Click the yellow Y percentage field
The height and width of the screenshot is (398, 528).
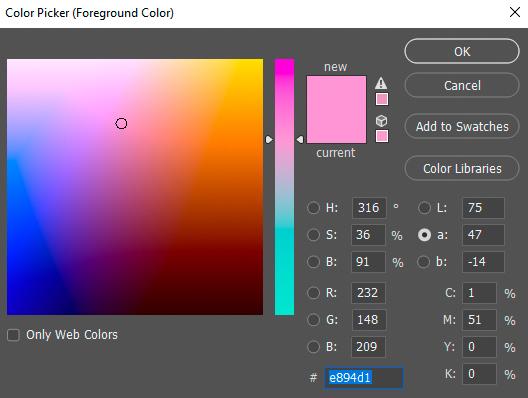[479, 346]
